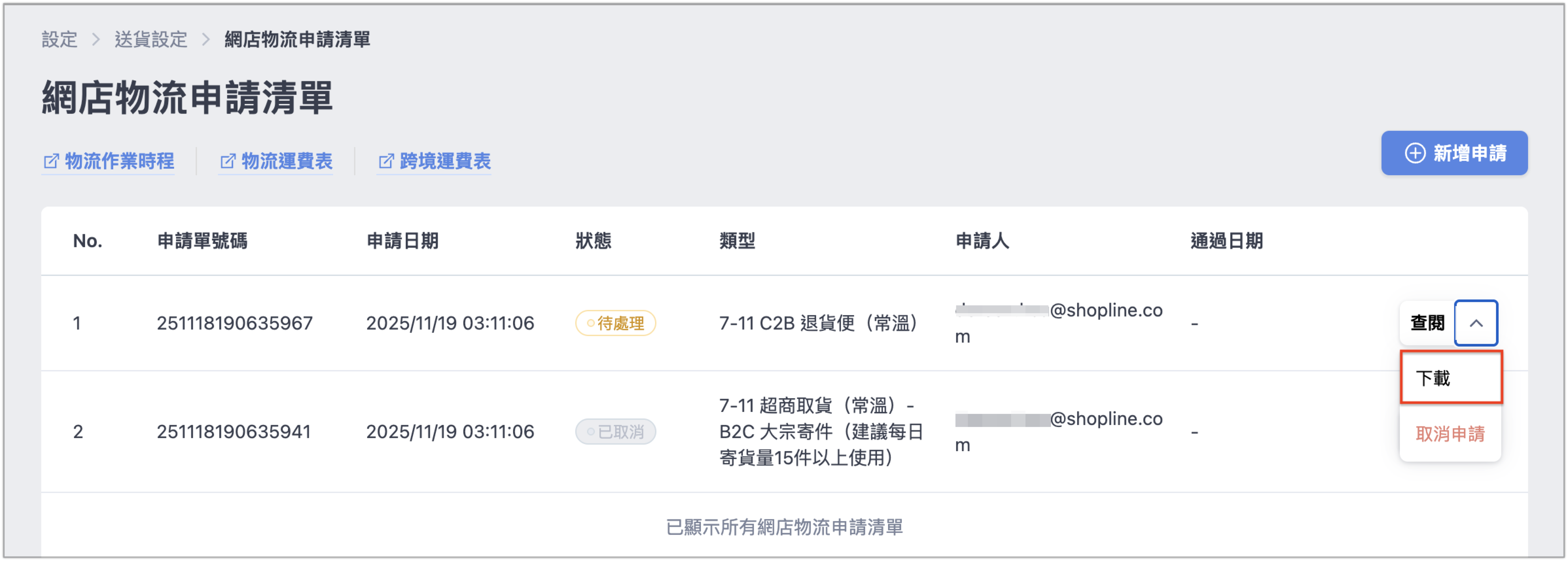Click the 申請單號碼 column header

pos(202,241)
